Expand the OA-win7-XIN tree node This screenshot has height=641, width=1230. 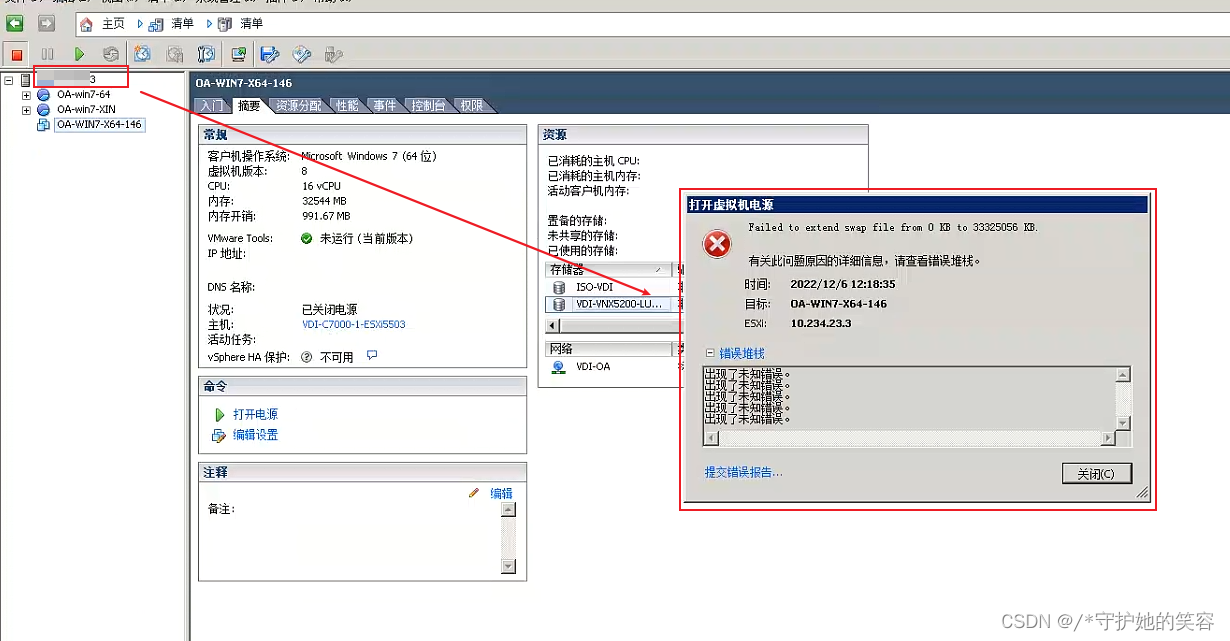tap(27, 110)
